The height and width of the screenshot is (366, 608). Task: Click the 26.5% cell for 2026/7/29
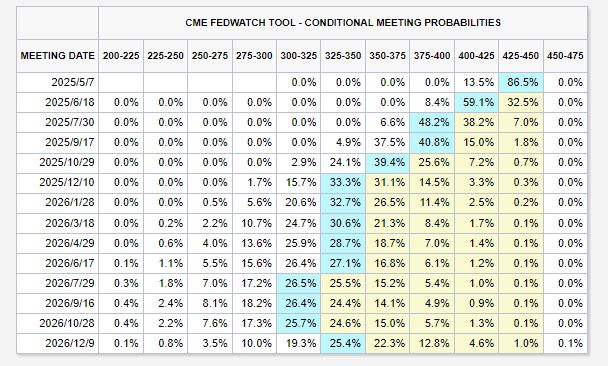pyautogui.click(x=299, y=283)
